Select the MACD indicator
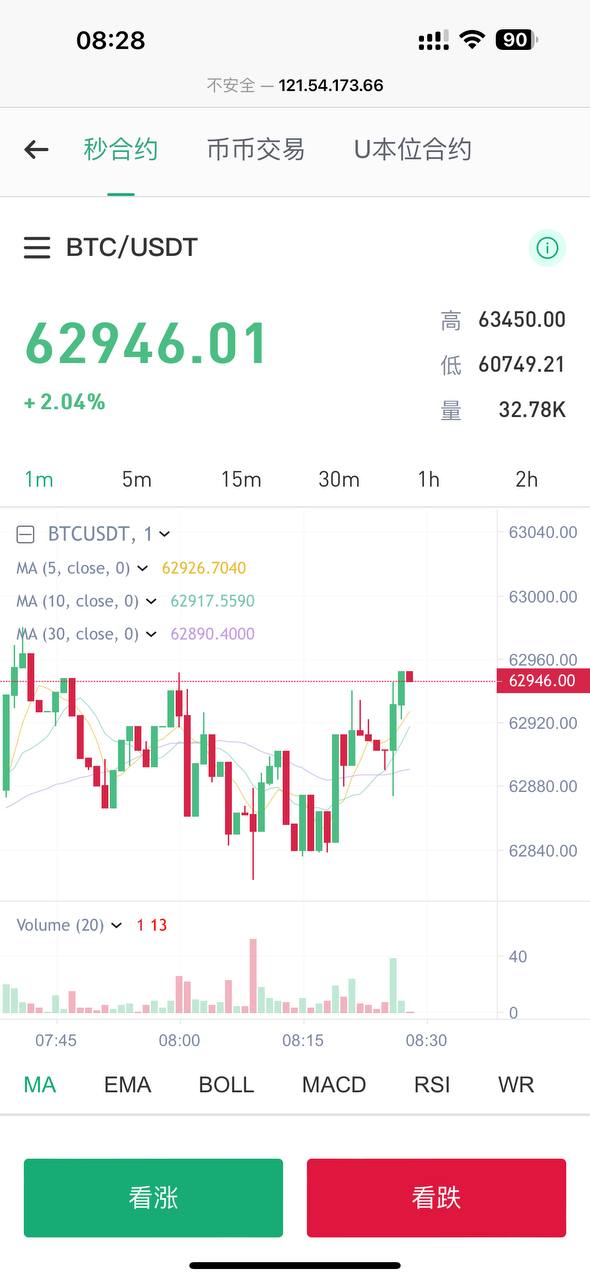This screenshot has width=590, height=1280. click(x=333, y=1084)
